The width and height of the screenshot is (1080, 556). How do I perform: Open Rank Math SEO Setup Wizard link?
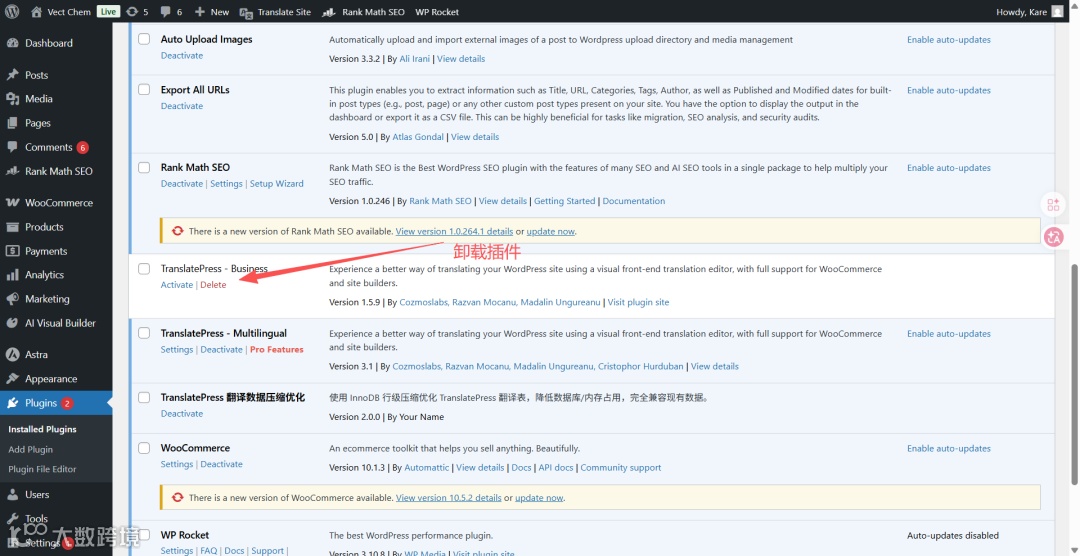click(x=276, y=184)
